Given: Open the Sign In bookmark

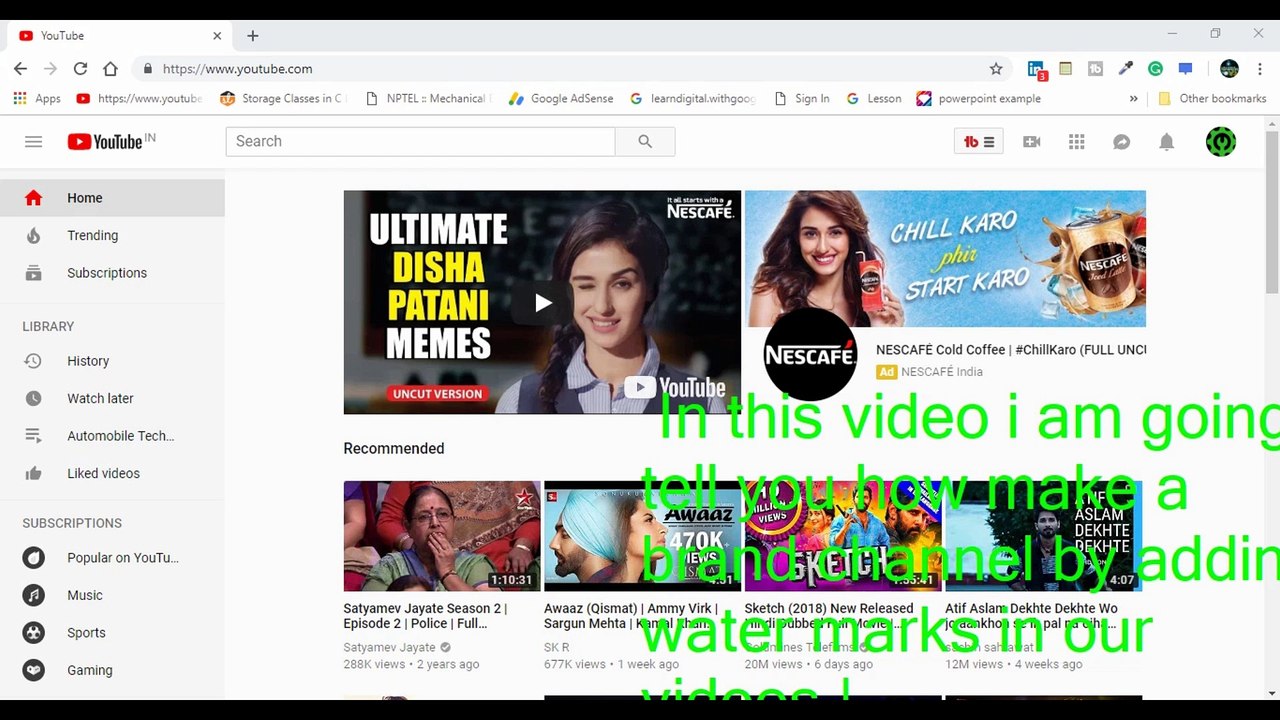Looking at the screenshot, I should pos(802,99).
